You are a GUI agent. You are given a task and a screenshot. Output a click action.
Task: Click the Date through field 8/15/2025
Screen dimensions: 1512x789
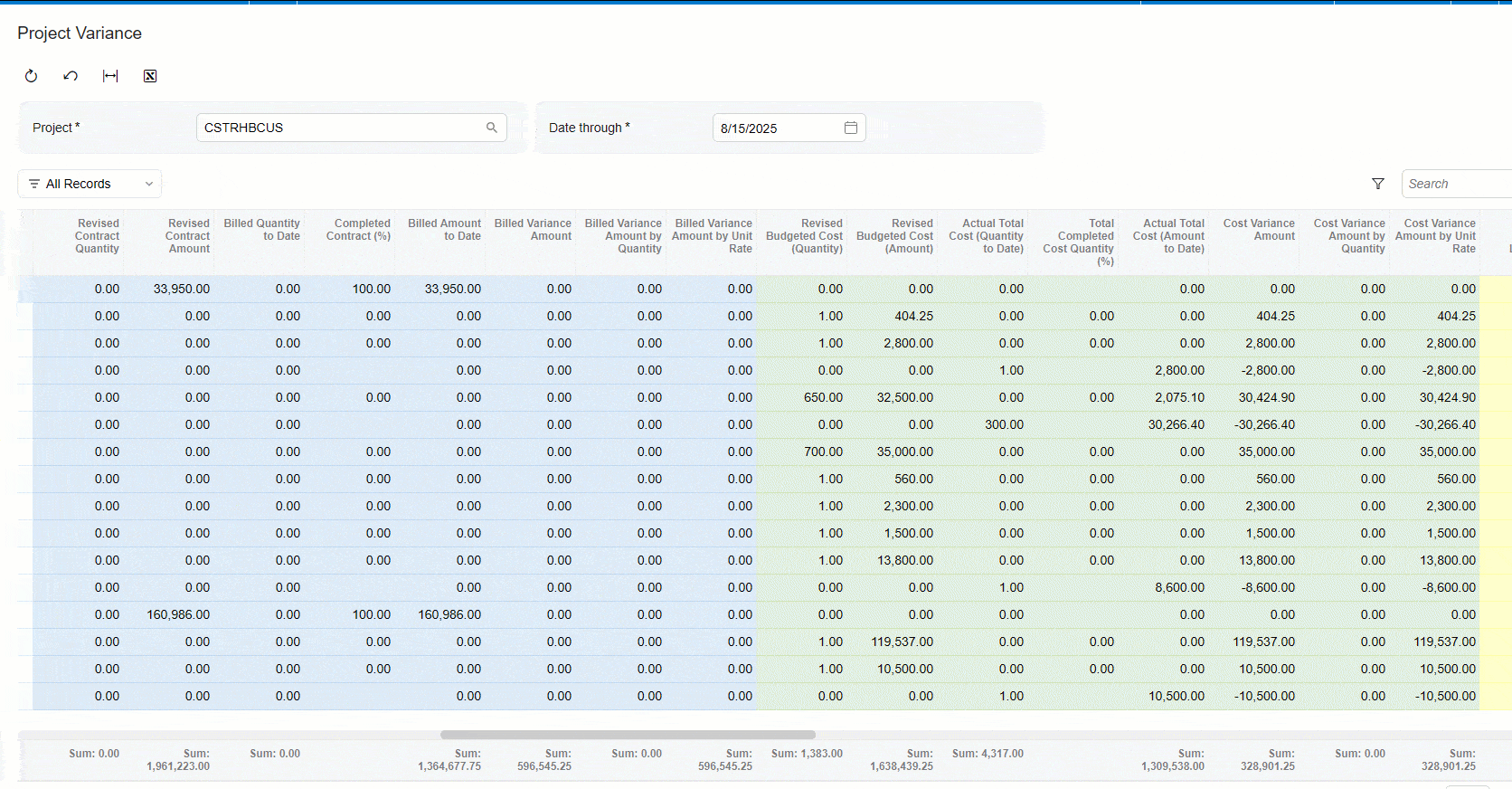click(x=789, y=128)
